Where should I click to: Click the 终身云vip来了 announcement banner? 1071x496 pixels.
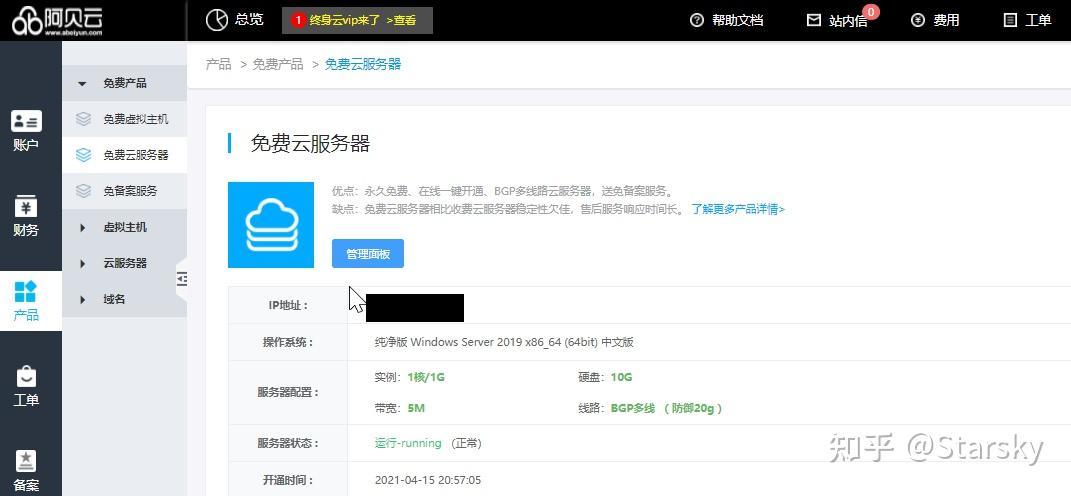357,20
